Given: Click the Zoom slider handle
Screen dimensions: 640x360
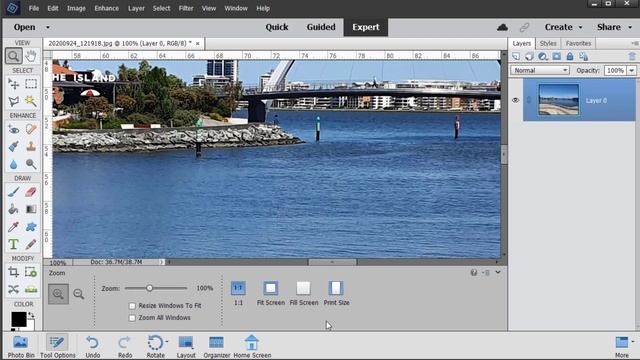Looking at the screenshot, I should pos(149,288).
